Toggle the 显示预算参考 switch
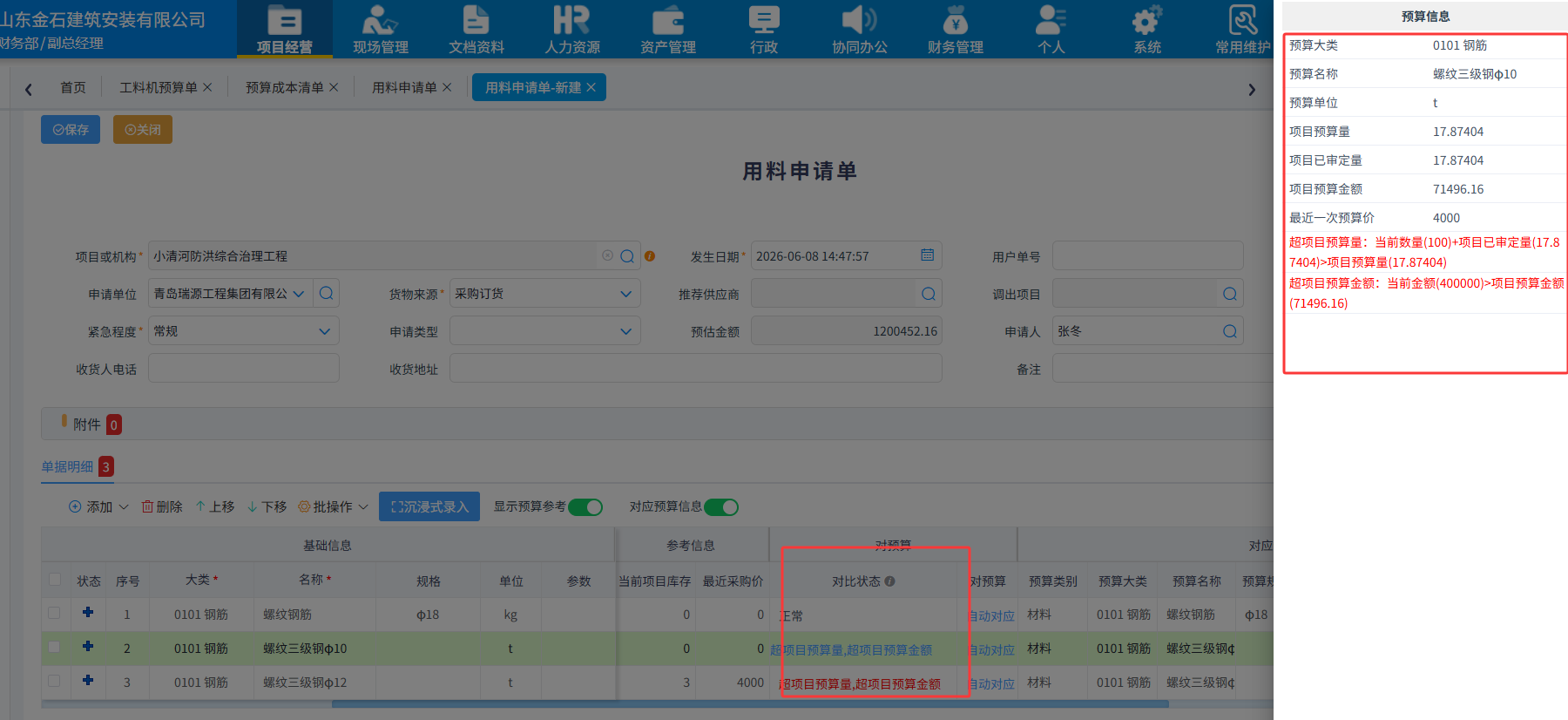1568x720 pixels. [x=585, y=507]
